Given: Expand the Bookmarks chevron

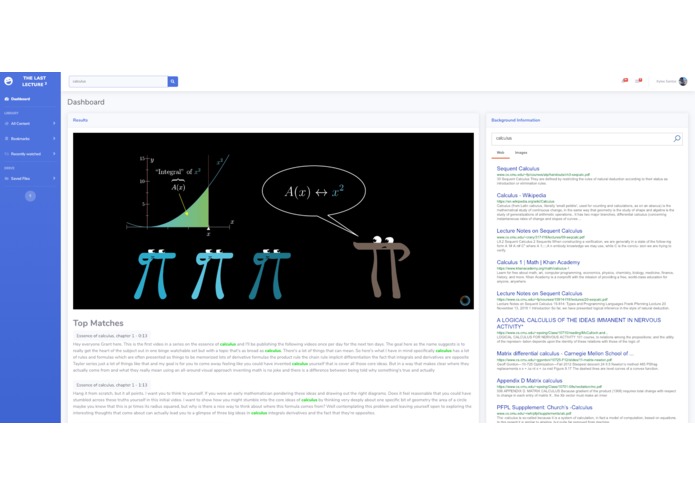Looking at the screenshot, I should [x=54, y=139].
